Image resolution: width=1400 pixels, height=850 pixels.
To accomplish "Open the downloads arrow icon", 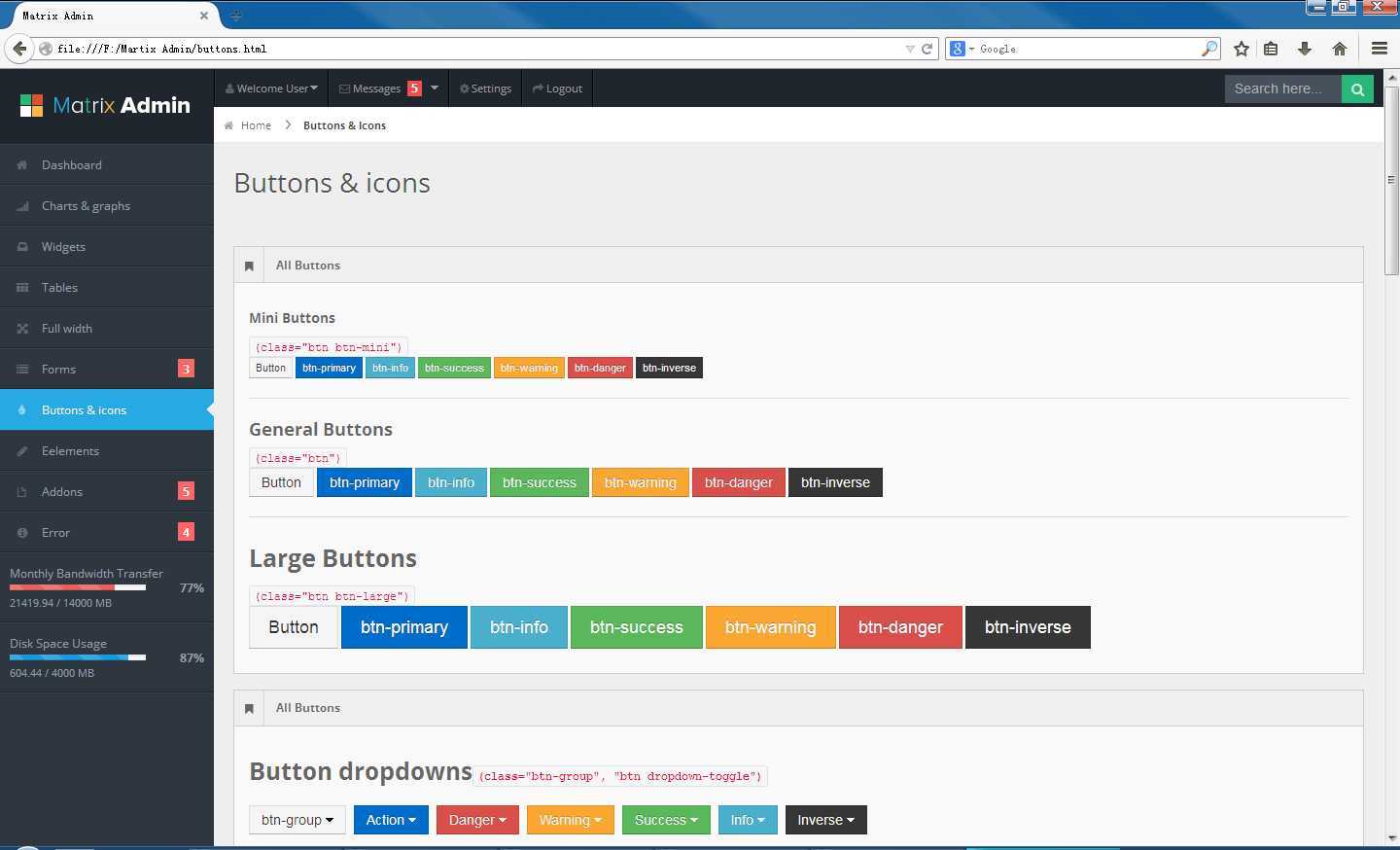I will click(1305, 49).
